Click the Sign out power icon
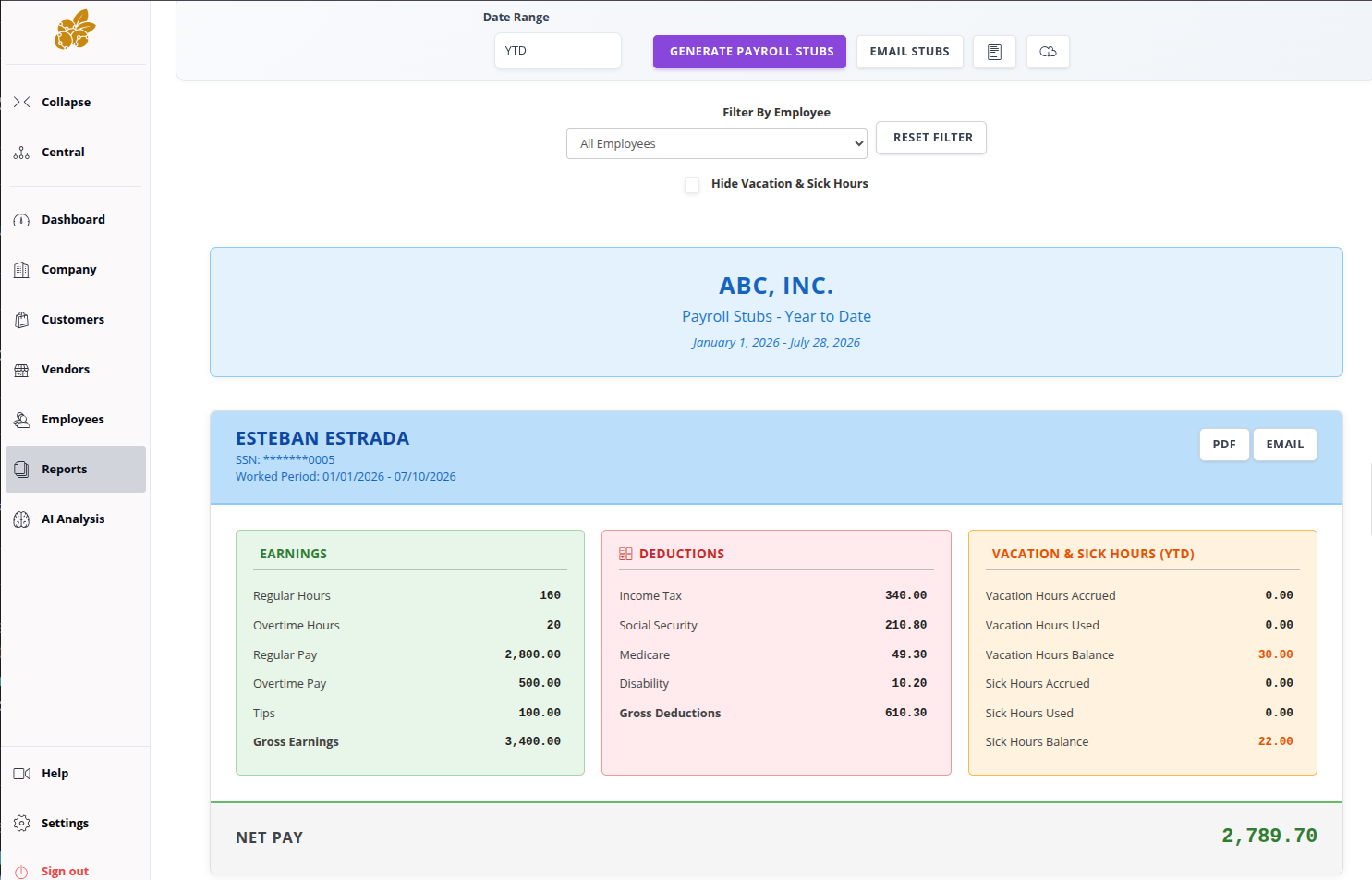Screen dimensions: 1372x880 point(21,872)
